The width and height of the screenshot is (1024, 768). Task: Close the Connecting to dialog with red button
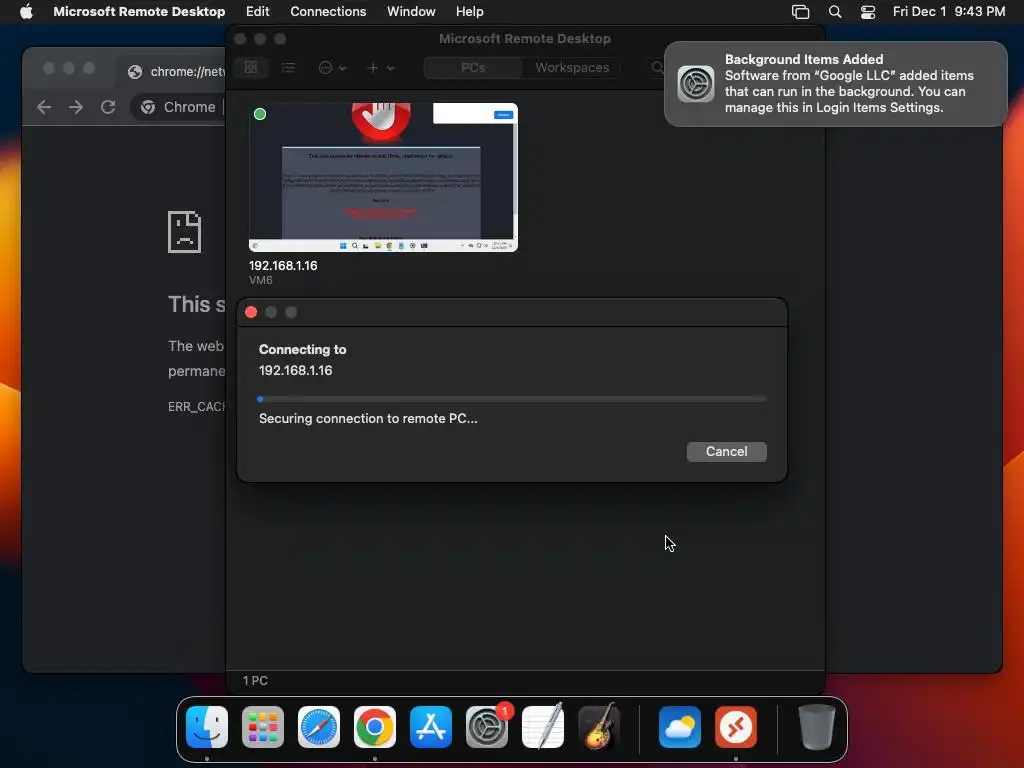[x=251, y=312]
